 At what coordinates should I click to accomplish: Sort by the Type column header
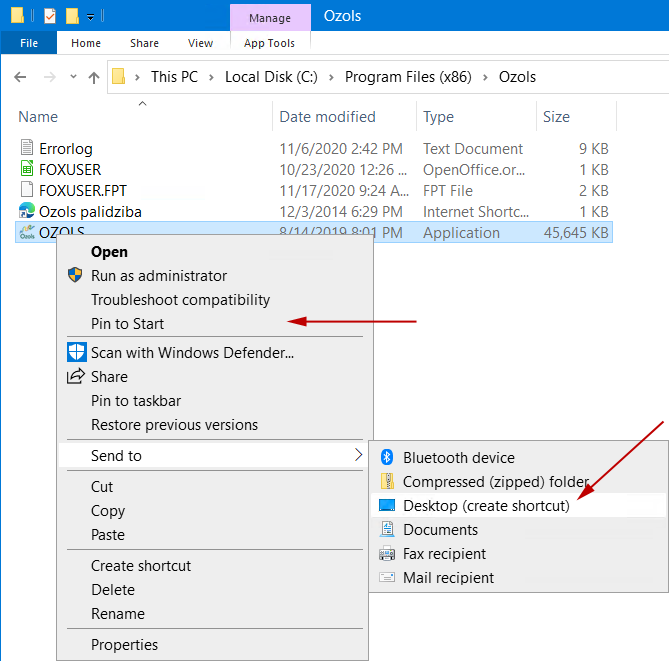(x=438, y=116)
